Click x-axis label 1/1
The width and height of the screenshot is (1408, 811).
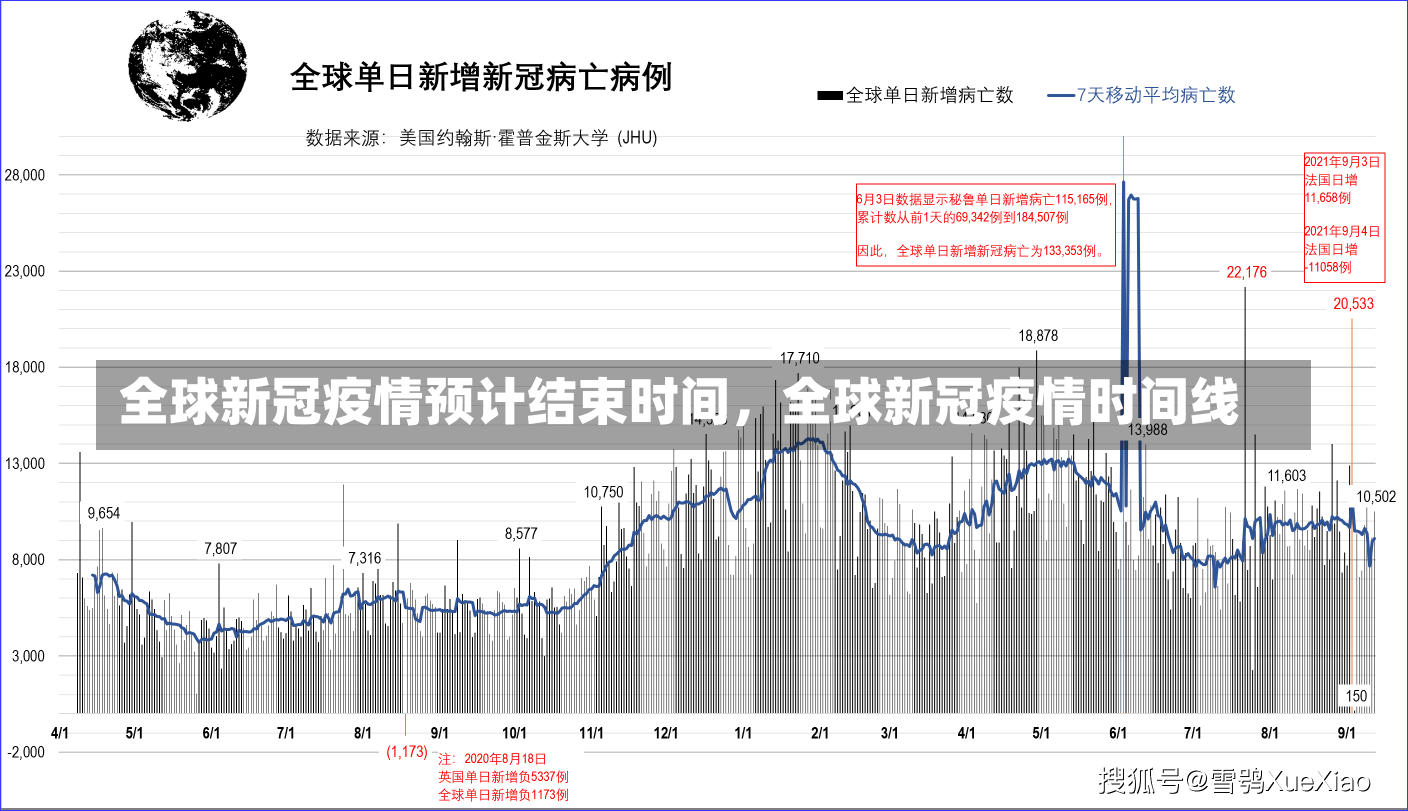pyautogui.click(x=743, y=732)
